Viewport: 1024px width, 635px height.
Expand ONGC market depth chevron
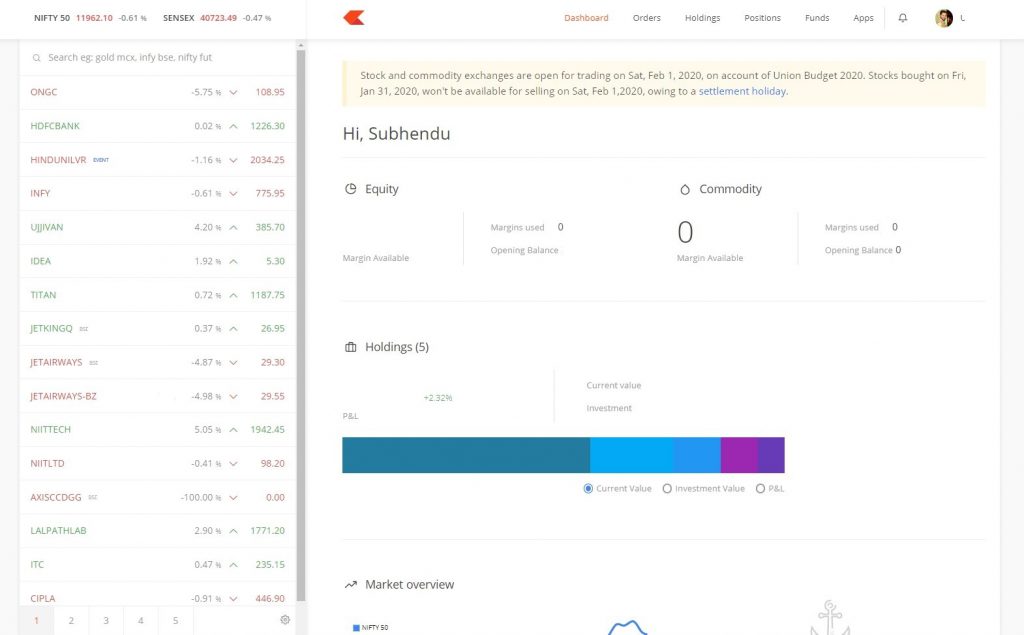point(233,92)
